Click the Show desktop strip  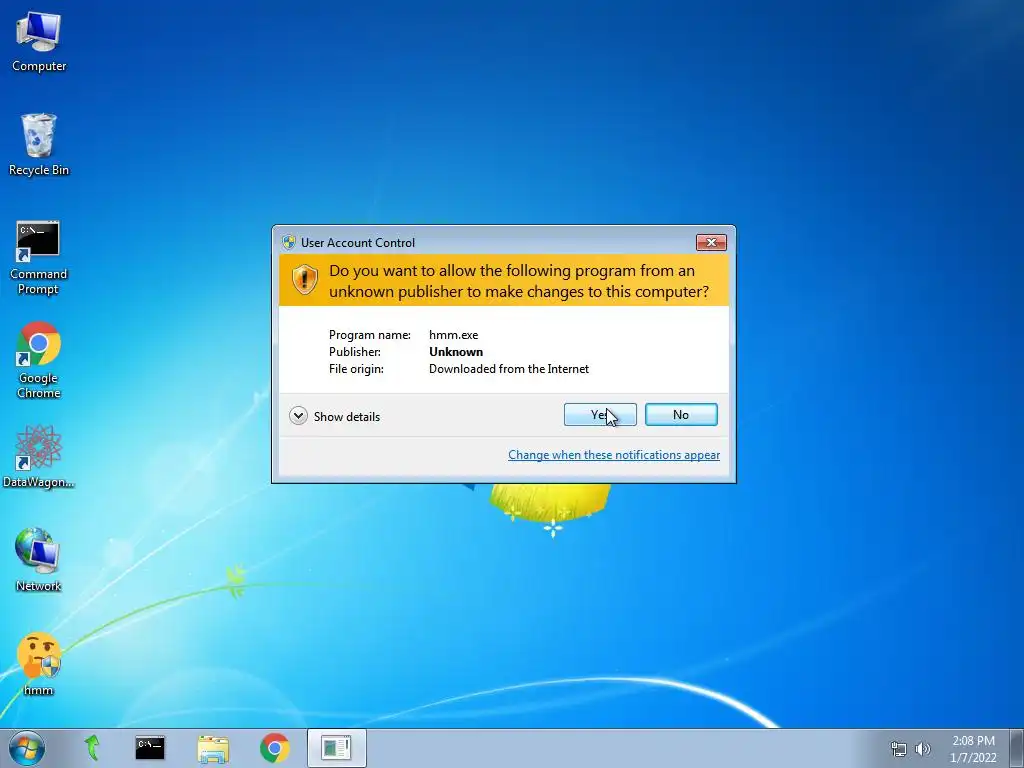1016,748
